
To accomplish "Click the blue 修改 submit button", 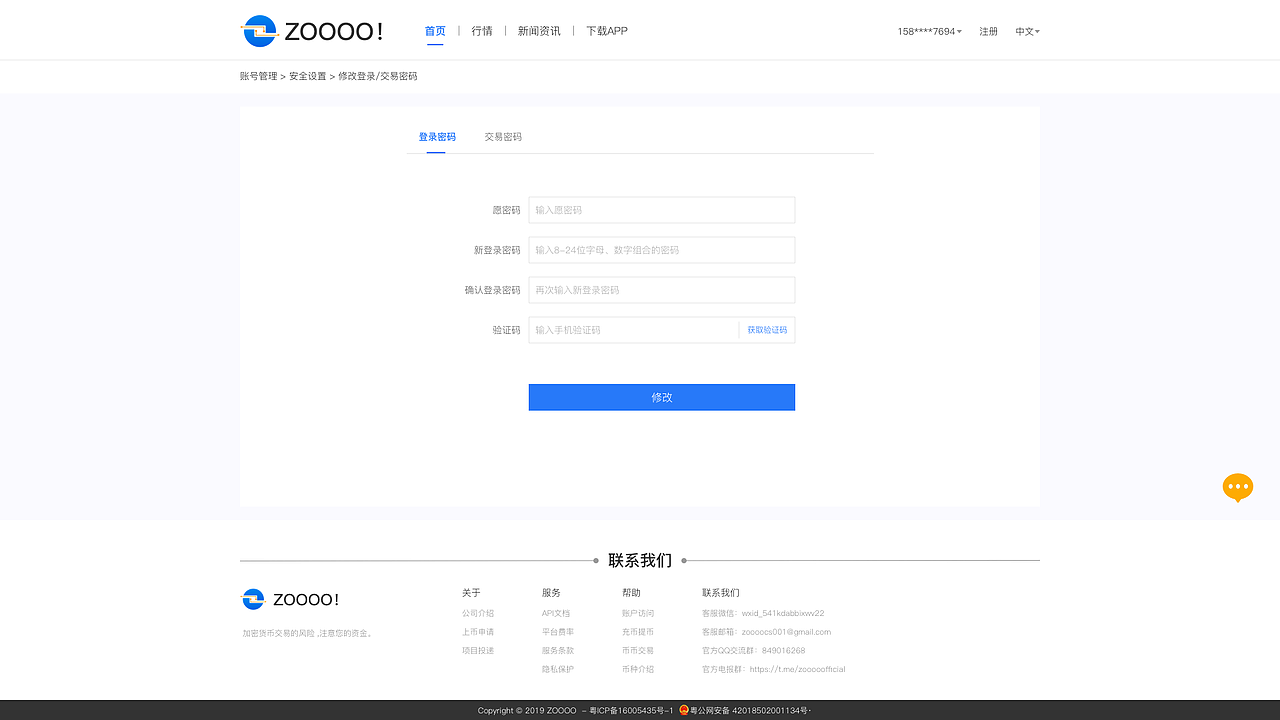I will [662, 397].
